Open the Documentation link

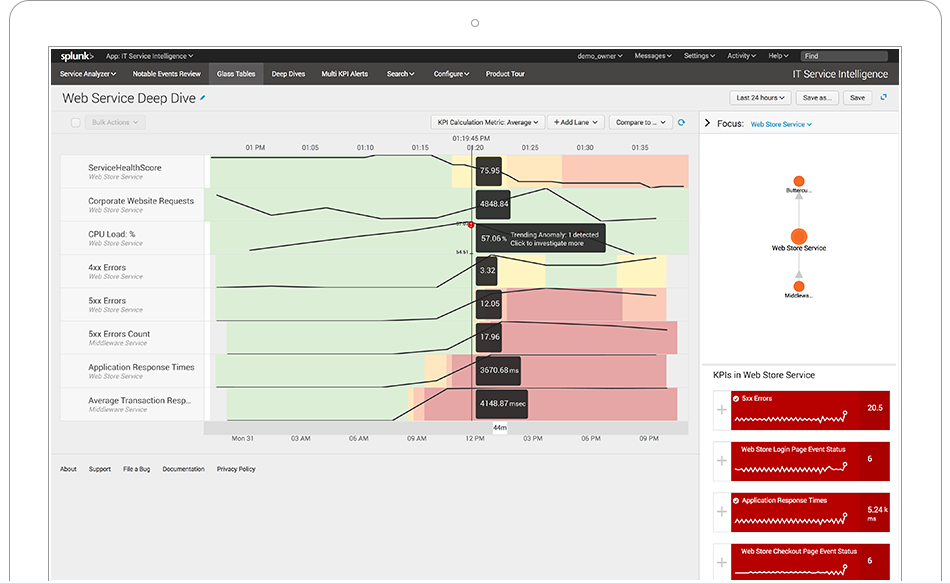point(184,469)
